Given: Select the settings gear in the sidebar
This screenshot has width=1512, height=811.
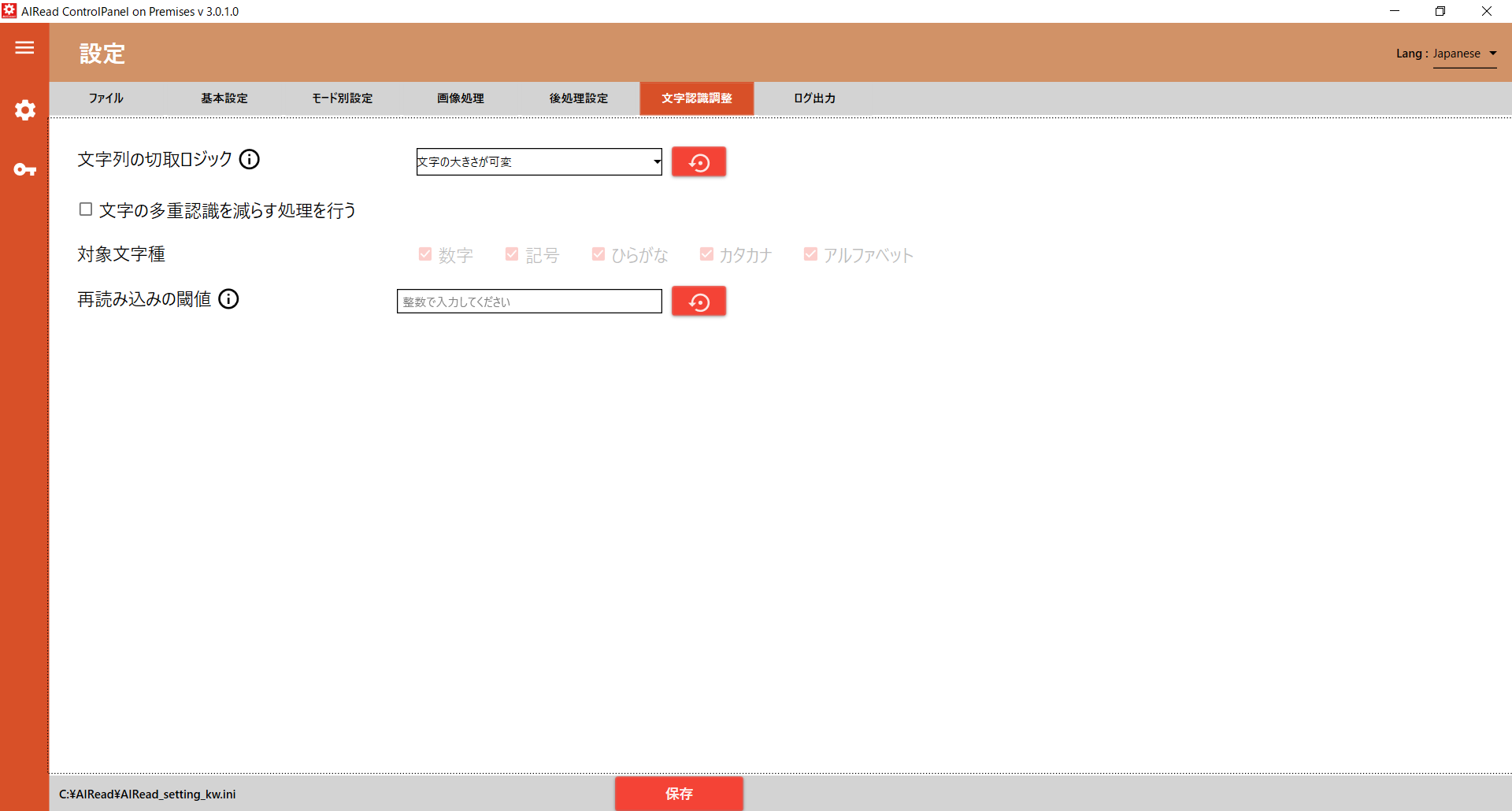Looking at the screenshot, I should [24, 110].
